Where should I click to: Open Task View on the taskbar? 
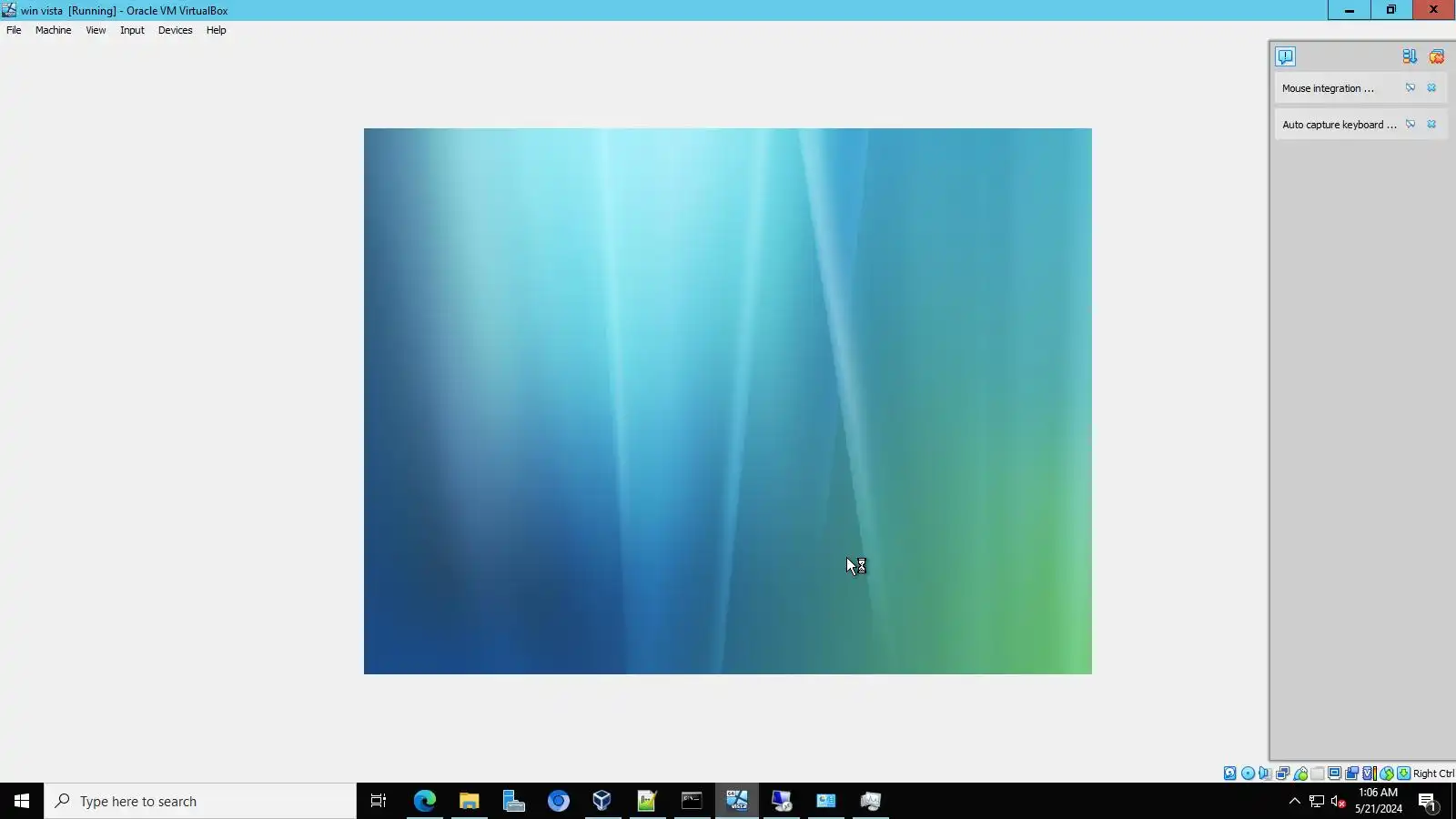(x=379, y=801)
